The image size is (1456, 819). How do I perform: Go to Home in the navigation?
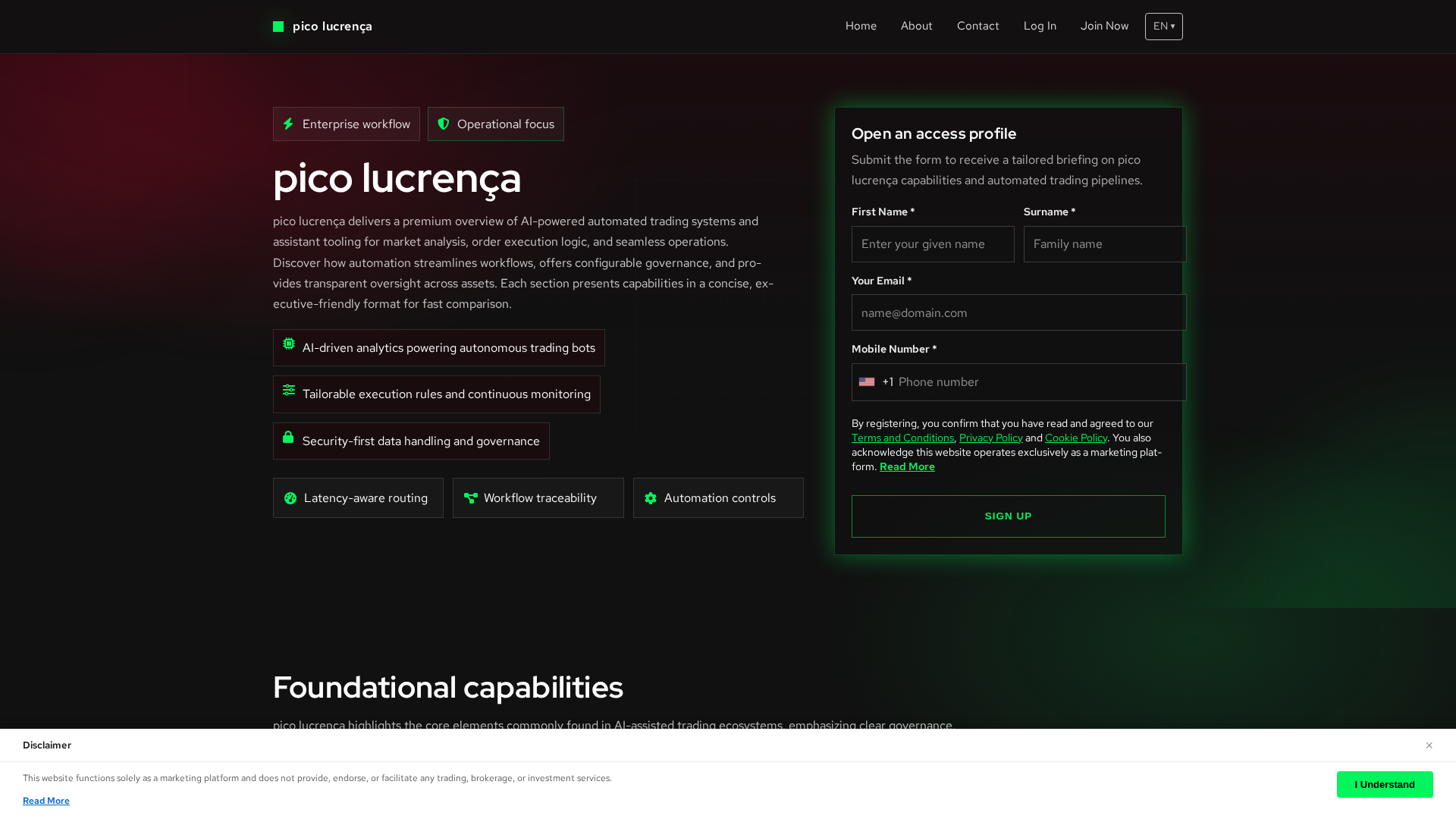point(861,26)
